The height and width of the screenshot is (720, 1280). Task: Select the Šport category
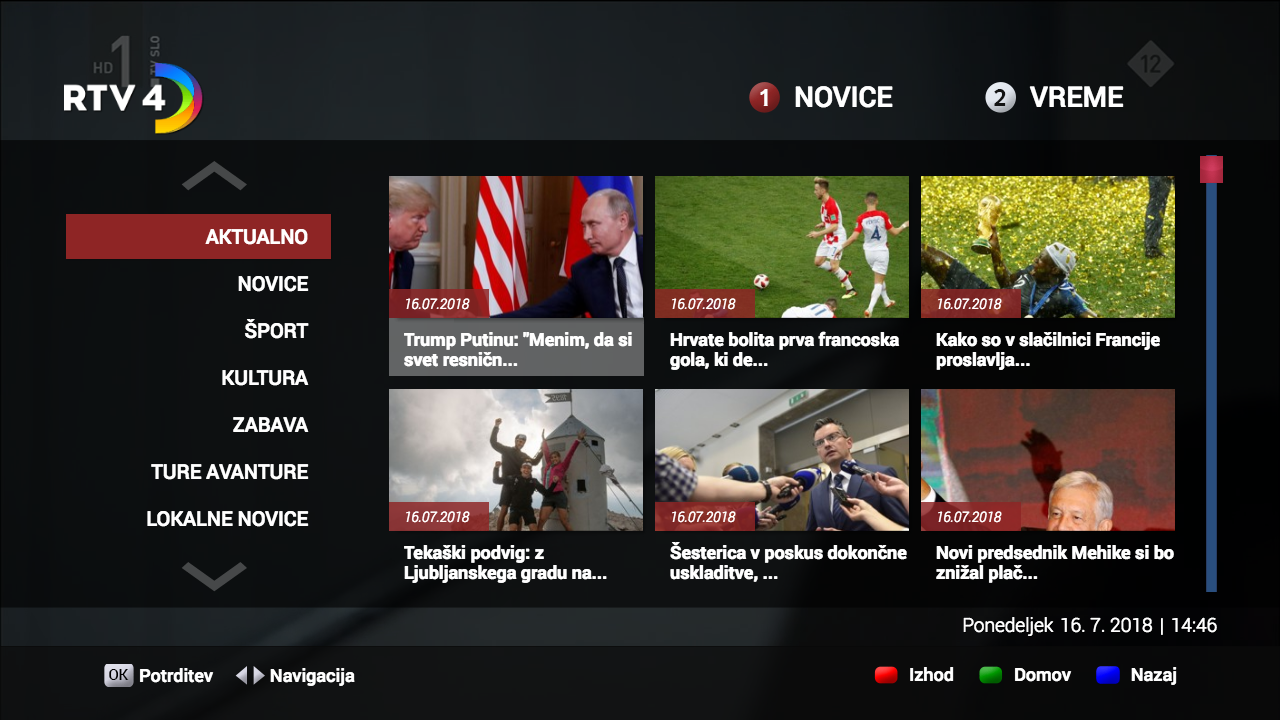[276, 331]
